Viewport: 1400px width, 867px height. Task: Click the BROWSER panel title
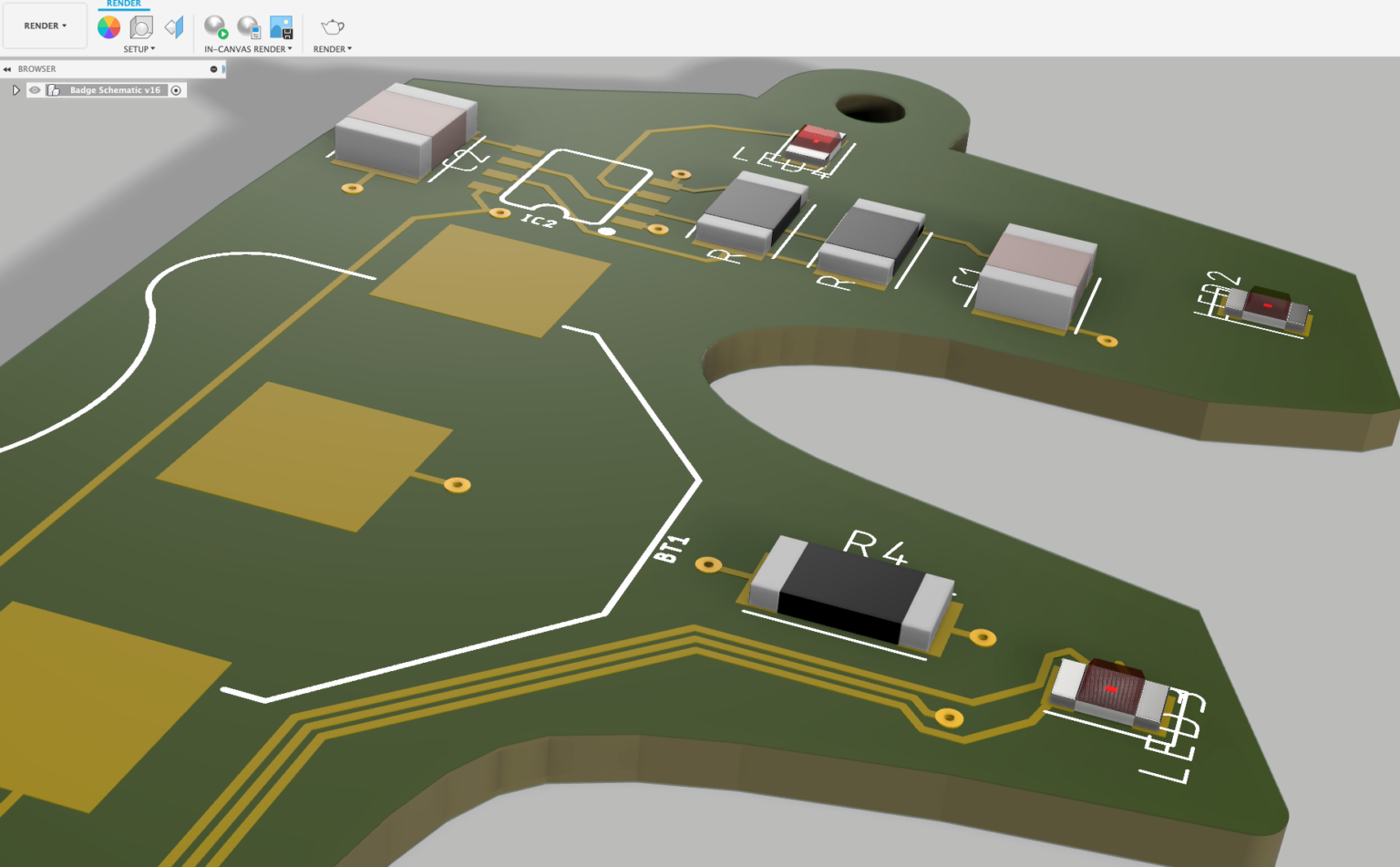[37, 68]
